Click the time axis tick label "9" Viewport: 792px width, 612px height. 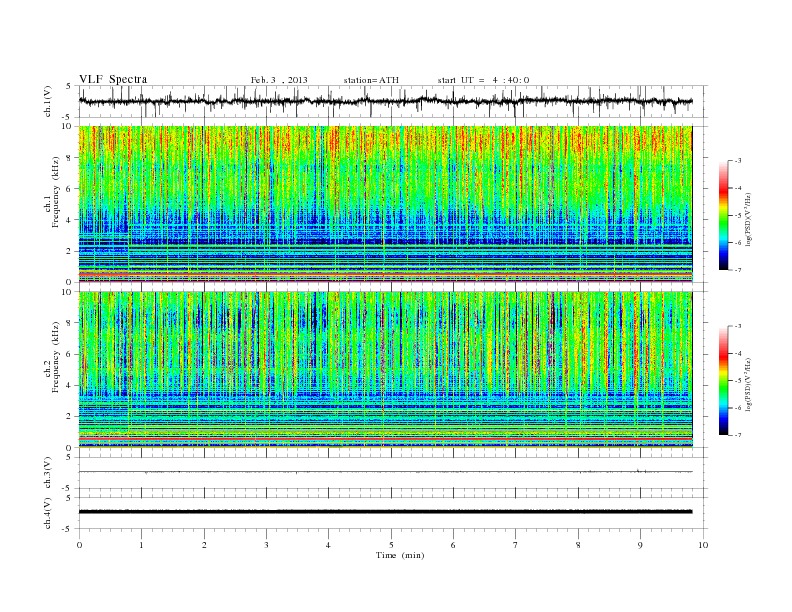640,545
